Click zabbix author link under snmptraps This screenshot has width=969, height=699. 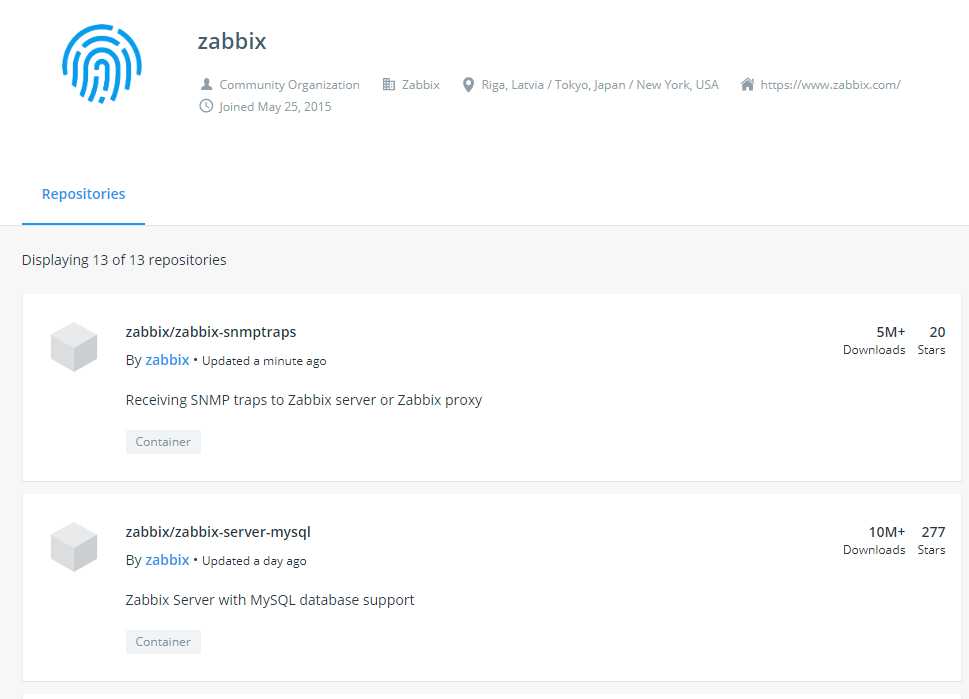pyautogui.click(x=167, y=360)
